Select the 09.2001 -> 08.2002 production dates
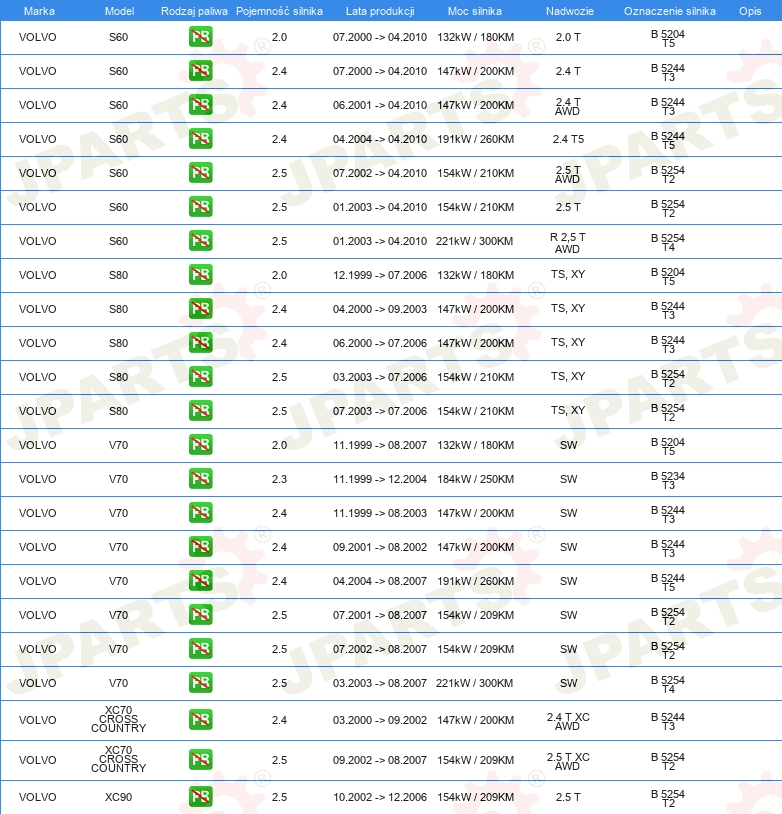 (380, 547)
